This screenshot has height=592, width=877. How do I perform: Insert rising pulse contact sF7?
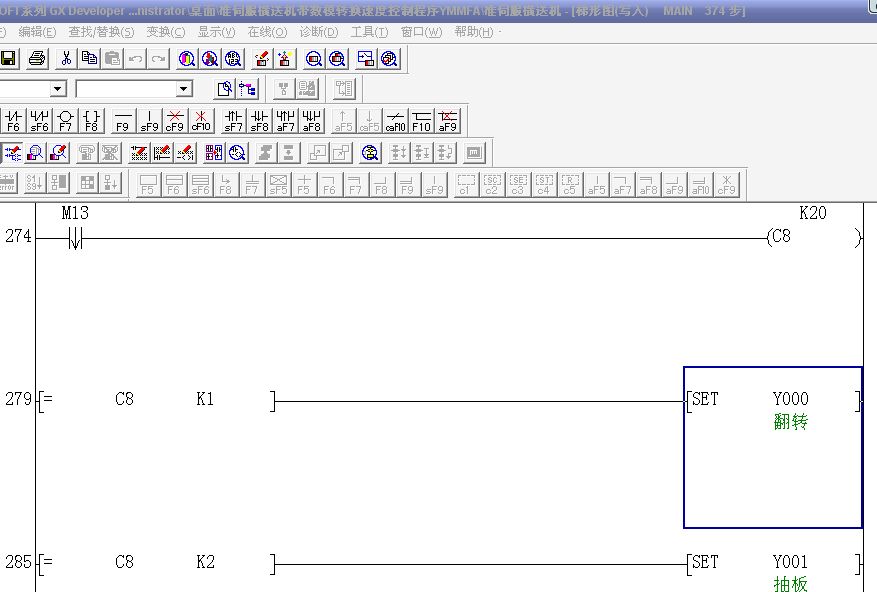pyautogui.click(x=233, y=121)
